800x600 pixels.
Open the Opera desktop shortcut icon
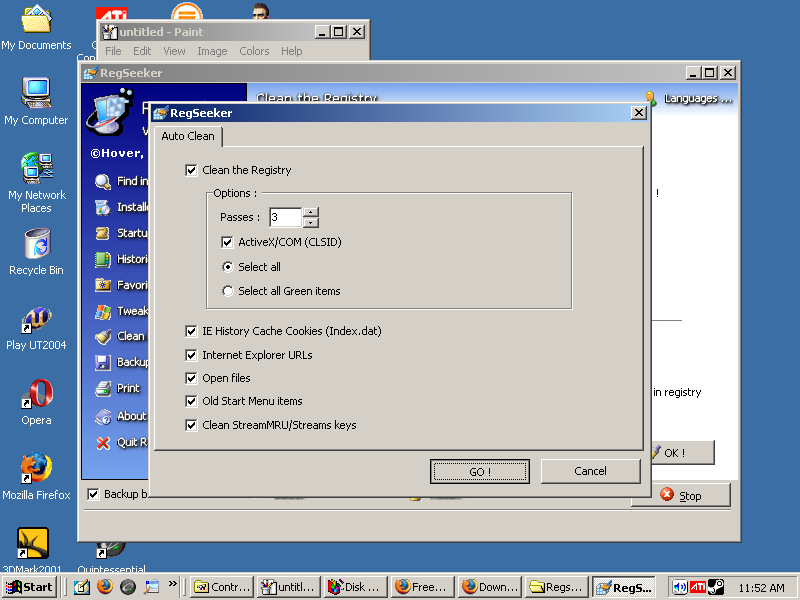[37, 394]
